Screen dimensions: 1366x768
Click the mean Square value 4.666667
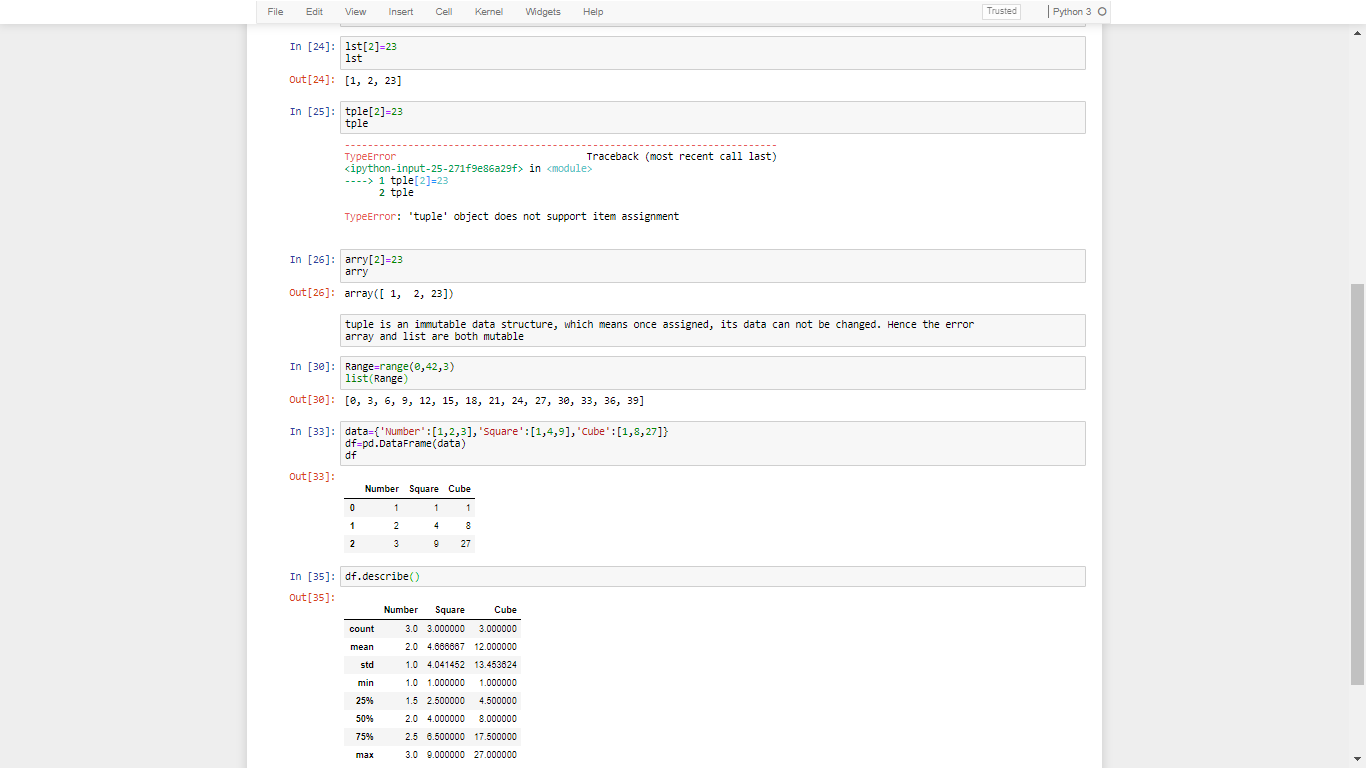446,647
